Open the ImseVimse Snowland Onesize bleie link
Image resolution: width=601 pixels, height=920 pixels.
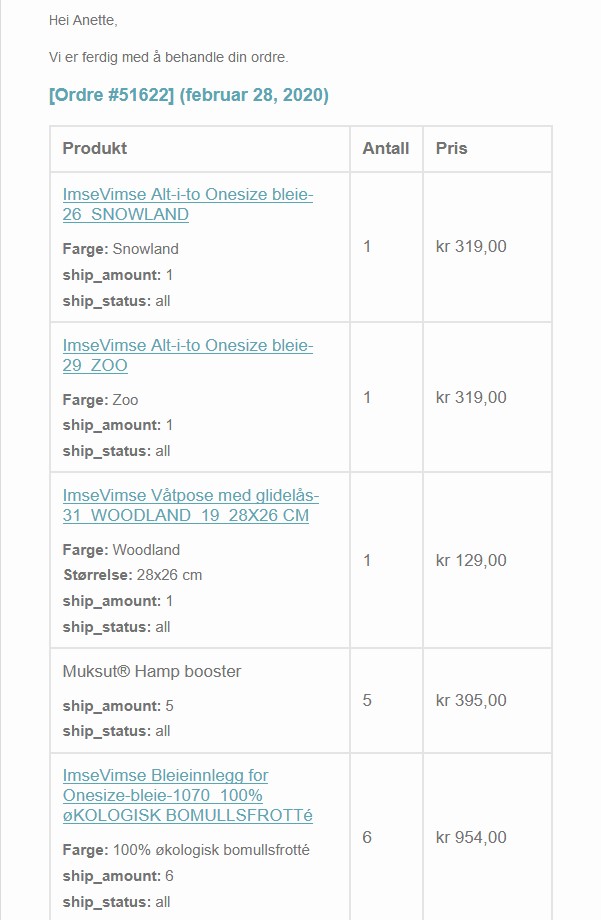pos(188,204)
